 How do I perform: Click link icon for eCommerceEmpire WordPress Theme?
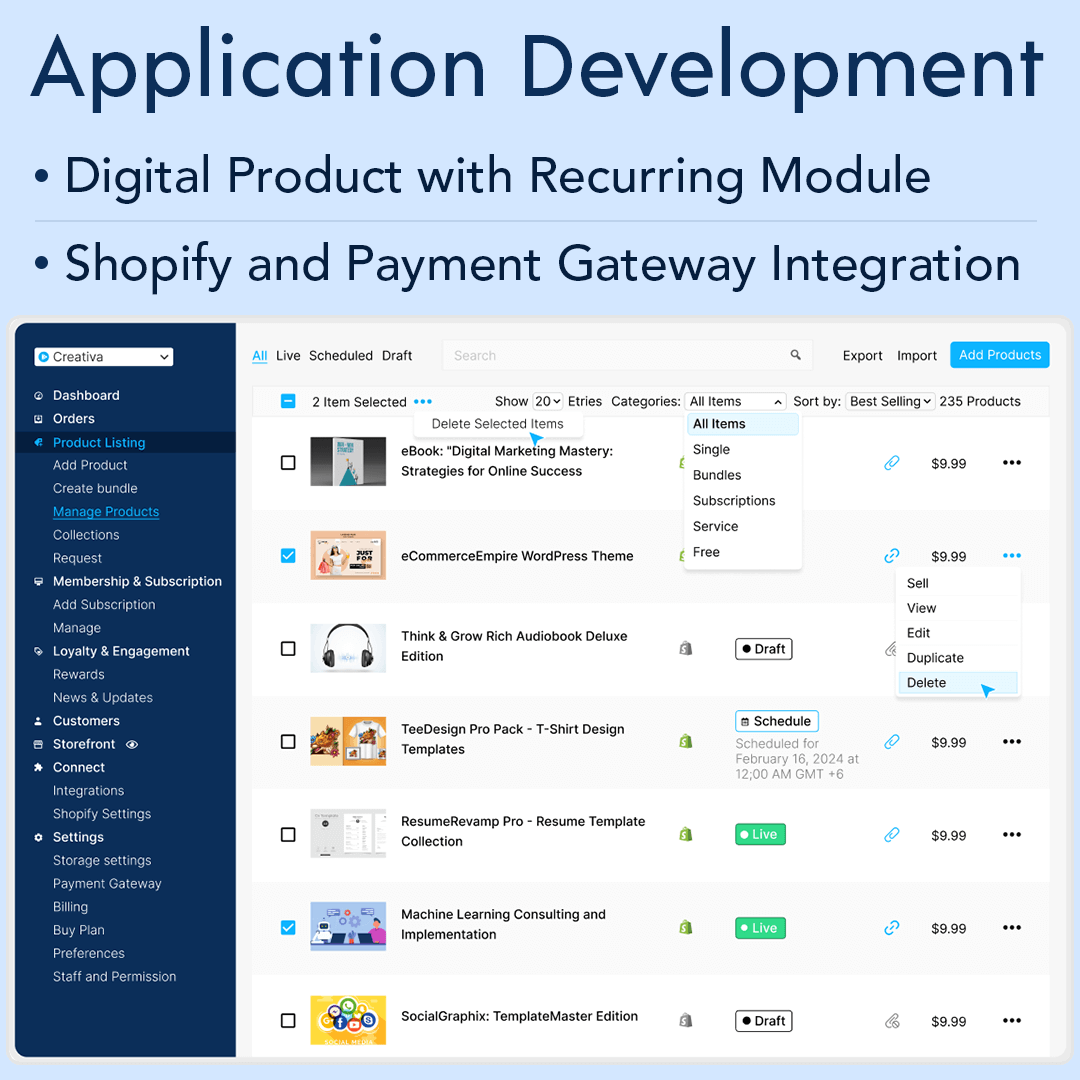891,556
